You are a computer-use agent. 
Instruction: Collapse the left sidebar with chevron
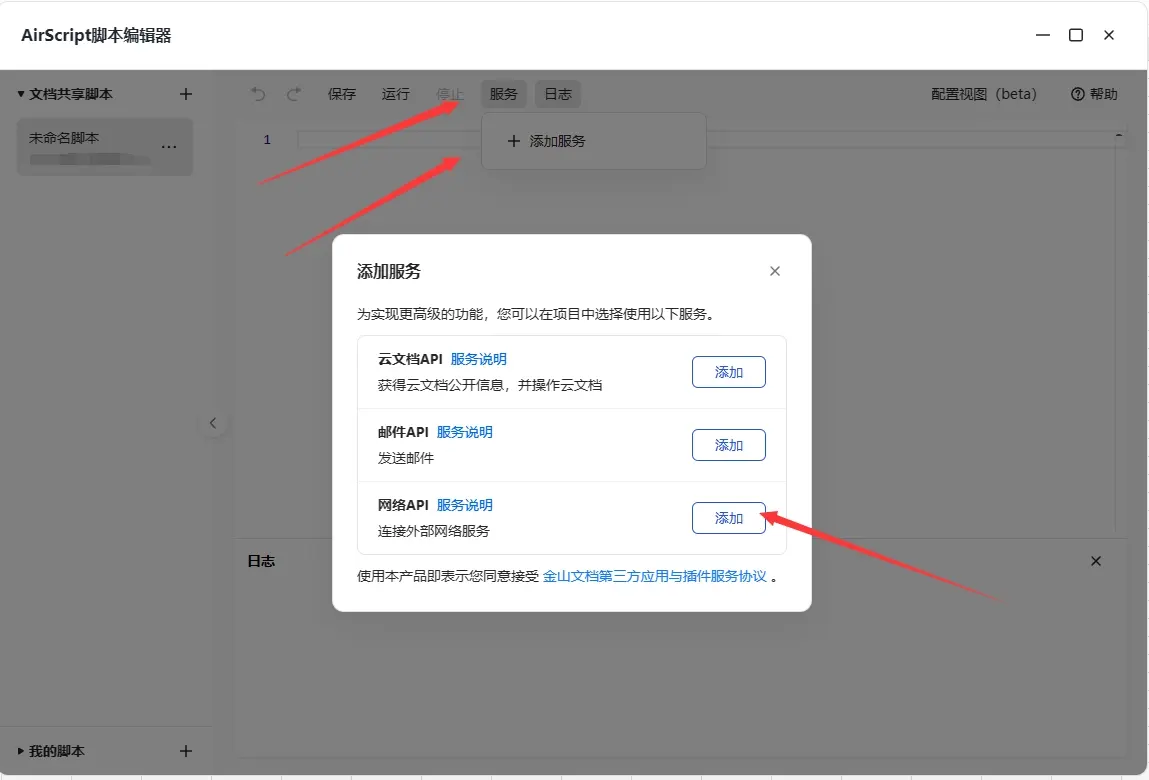click(213, 423)
